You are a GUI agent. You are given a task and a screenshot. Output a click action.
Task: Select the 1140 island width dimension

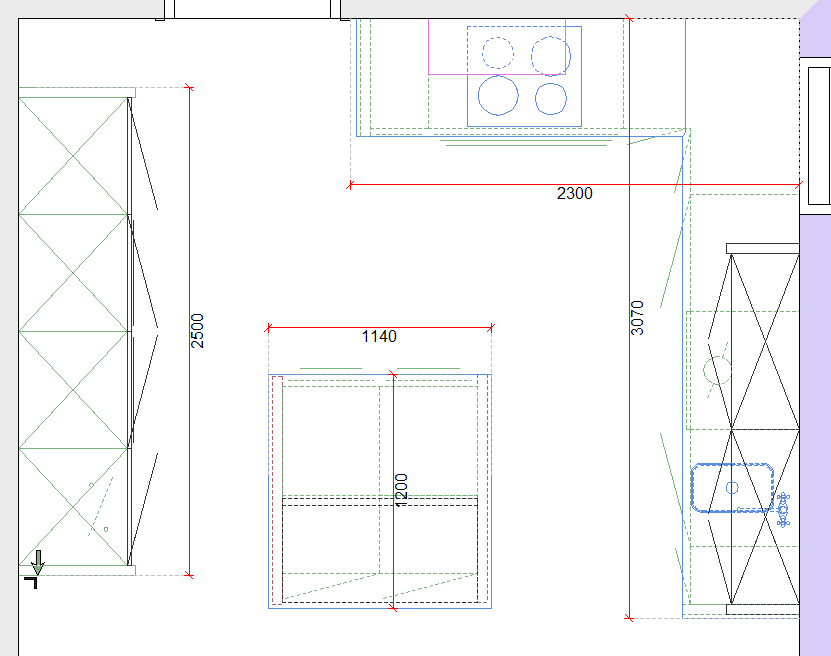[x=379, y=337]
